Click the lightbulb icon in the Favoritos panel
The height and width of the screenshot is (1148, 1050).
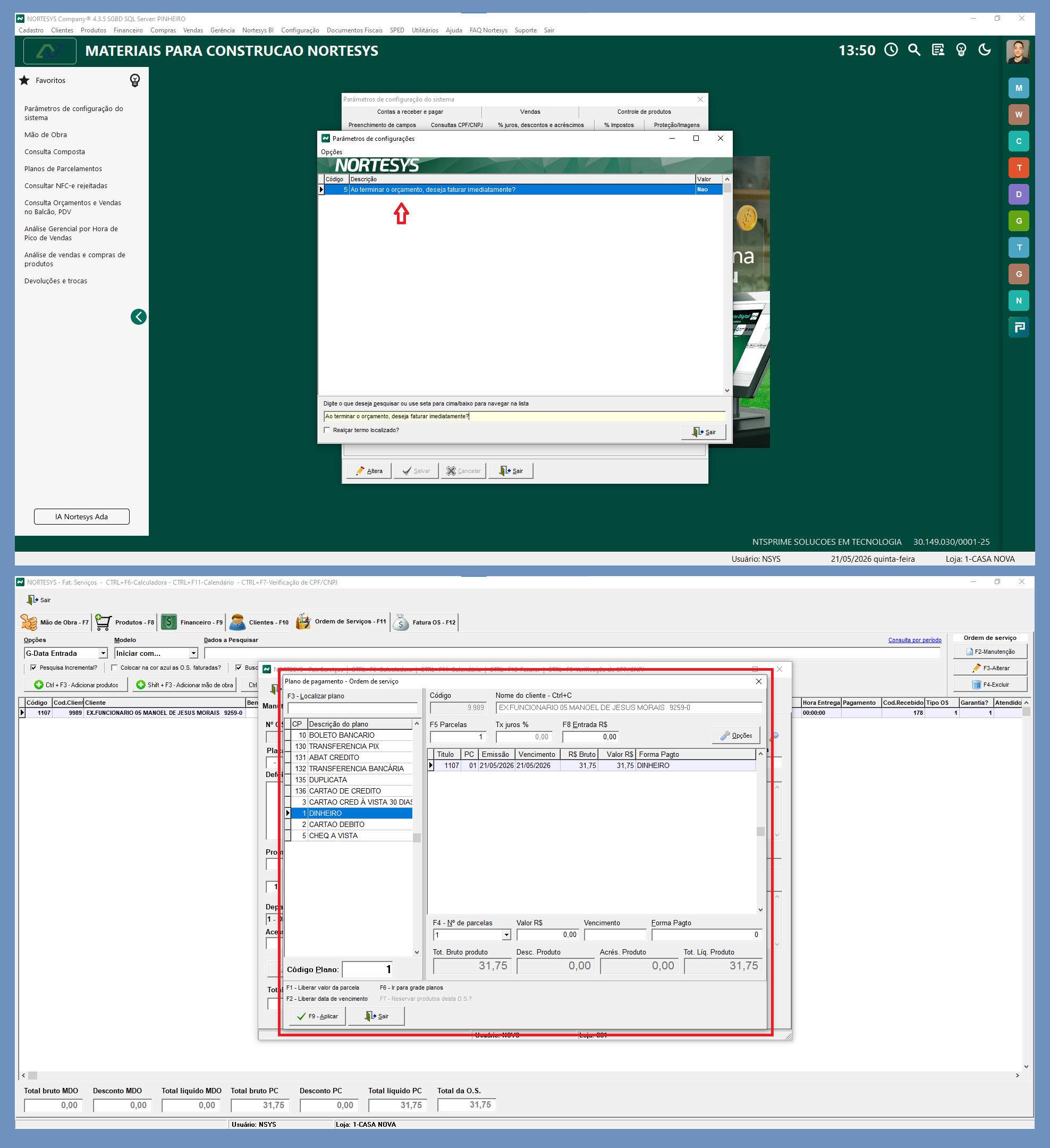[x=135, y=80]
